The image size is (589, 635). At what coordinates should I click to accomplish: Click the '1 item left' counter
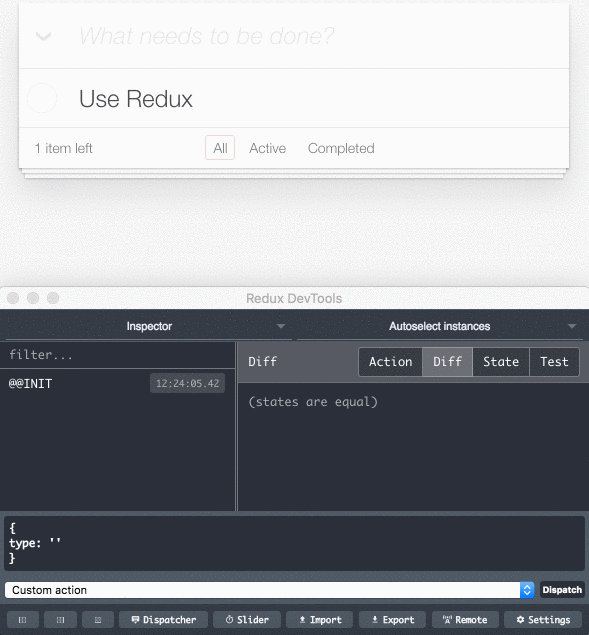click(64, 148)
